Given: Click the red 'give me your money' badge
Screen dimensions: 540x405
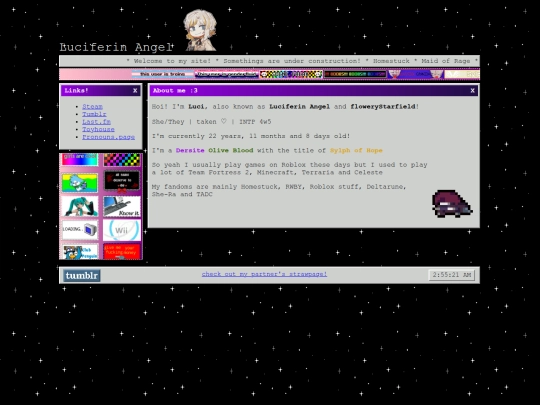Looking at the screenshot, I should coord(122,252).
